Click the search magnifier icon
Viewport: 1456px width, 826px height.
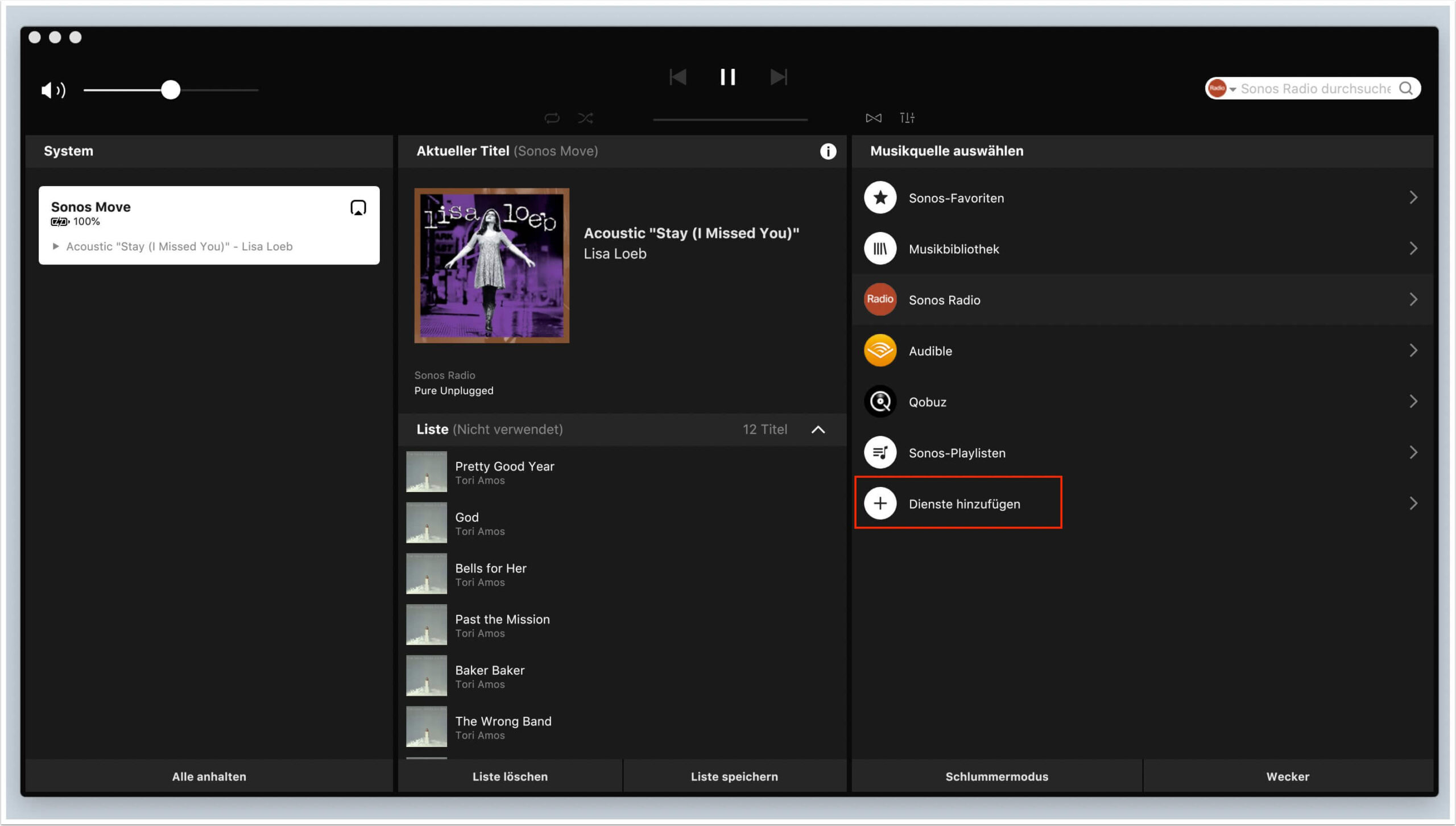[1405, 88]
